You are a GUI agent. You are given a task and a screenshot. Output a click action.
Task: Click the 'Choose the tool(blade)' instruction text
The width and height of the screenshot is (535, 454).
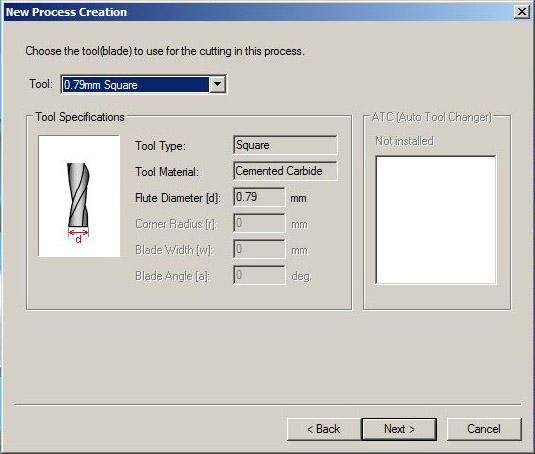point(165,51)
